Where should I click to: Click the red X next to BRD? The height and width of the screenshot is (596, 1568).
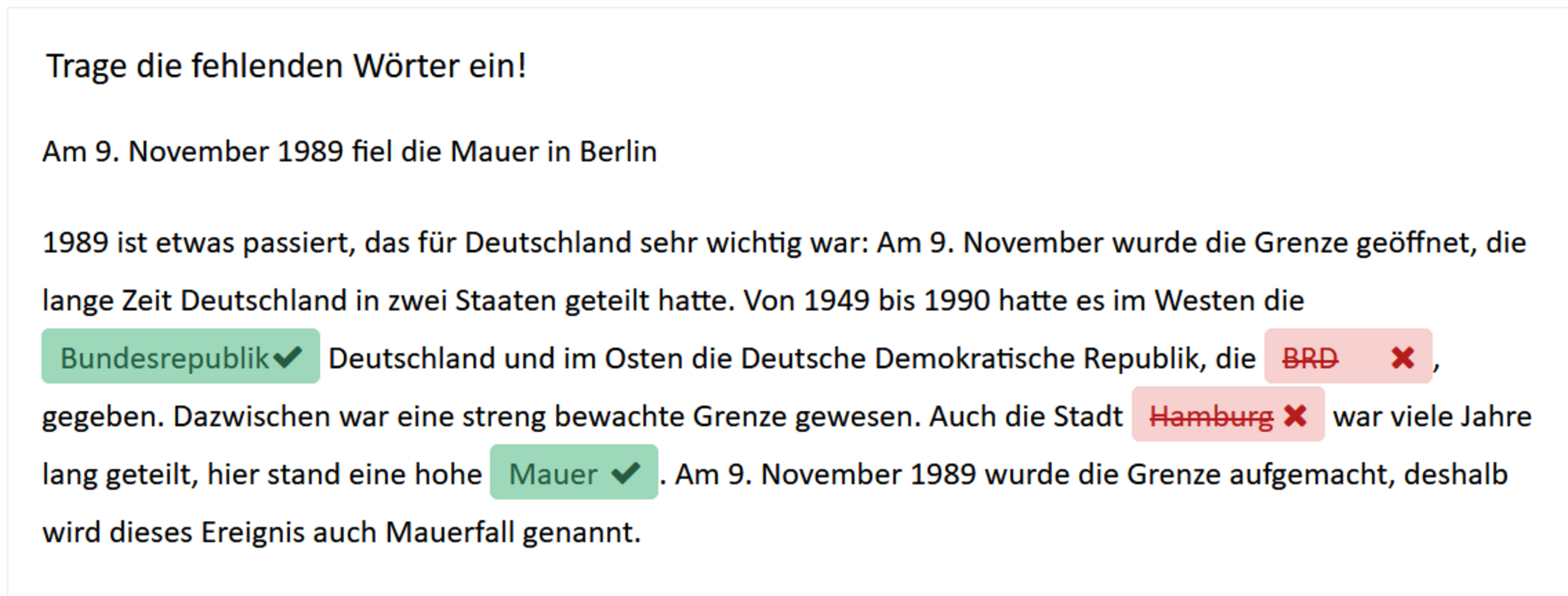(x=1402, y=357)
